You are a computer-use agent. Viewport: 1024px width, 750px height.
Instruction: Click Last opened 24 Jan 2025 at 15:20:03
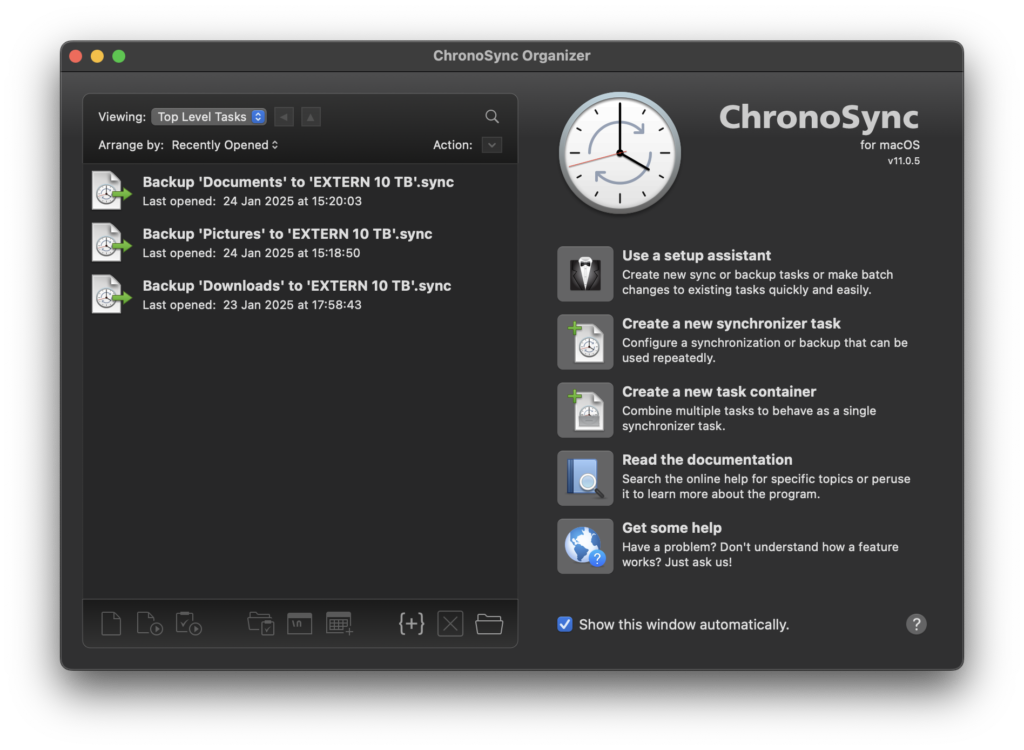point(252,201)
